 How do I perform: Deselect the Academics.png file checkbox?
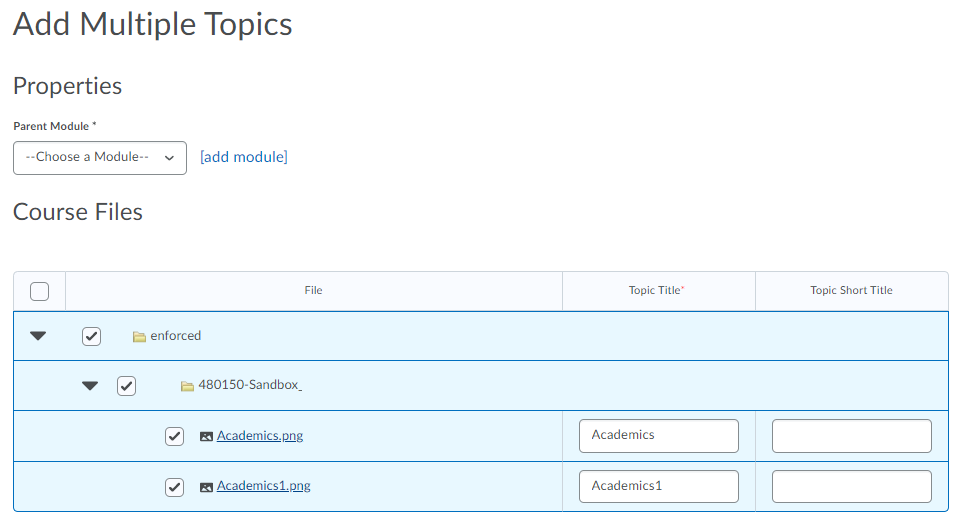point(174,436)
